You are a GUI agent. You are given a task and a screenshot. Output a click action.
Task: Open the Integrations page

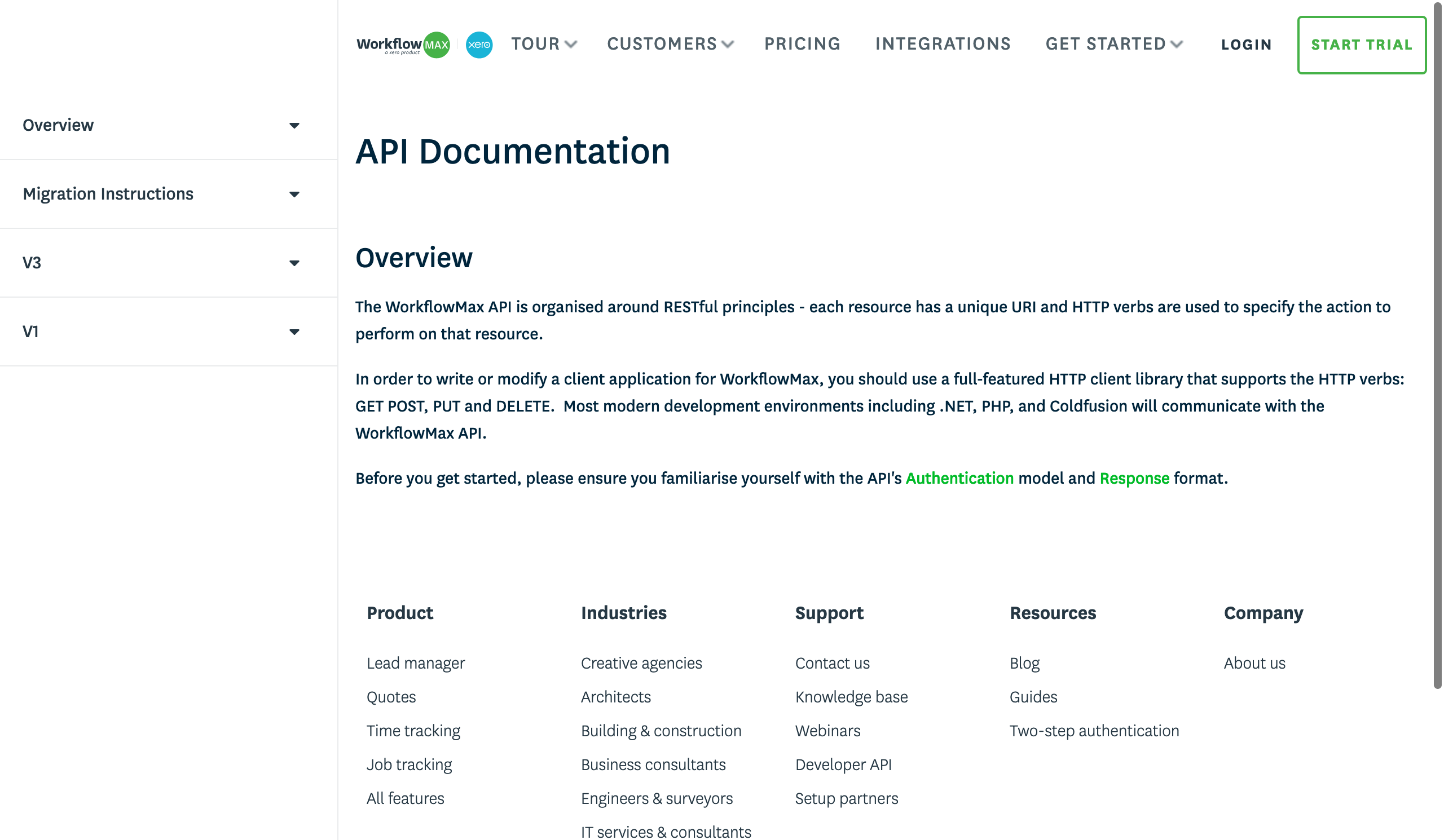(x=943, y=44)
